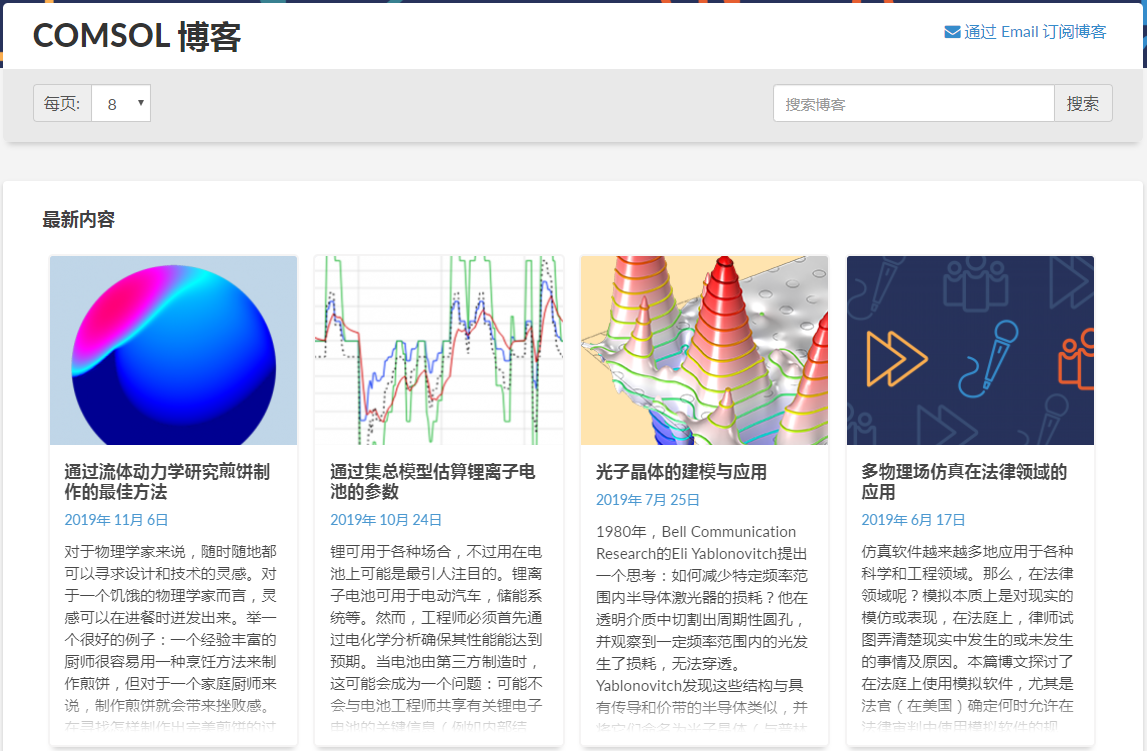Image resolution: width=1147 pixels, height=751 pixels.
Task: Click the battery data graph thumbnail
Action: (439, 350)
